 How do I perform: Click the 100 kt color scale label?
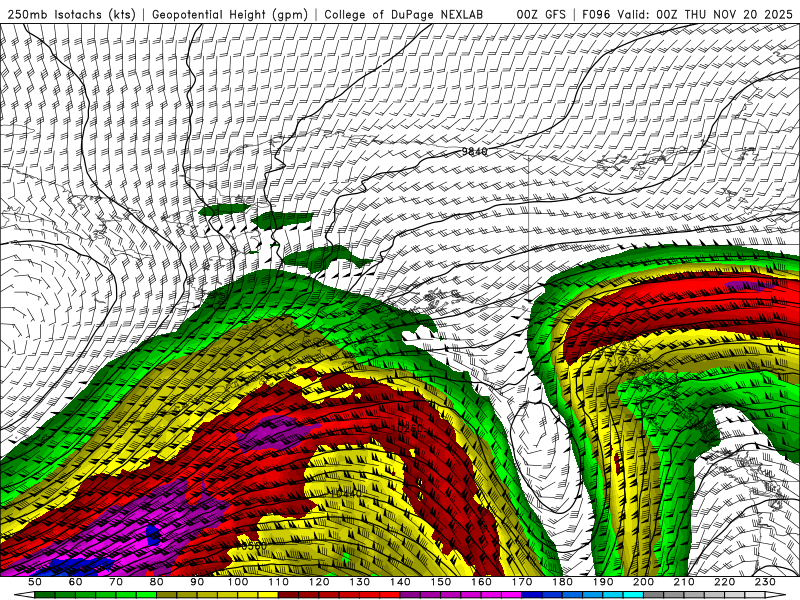point(238,582)
